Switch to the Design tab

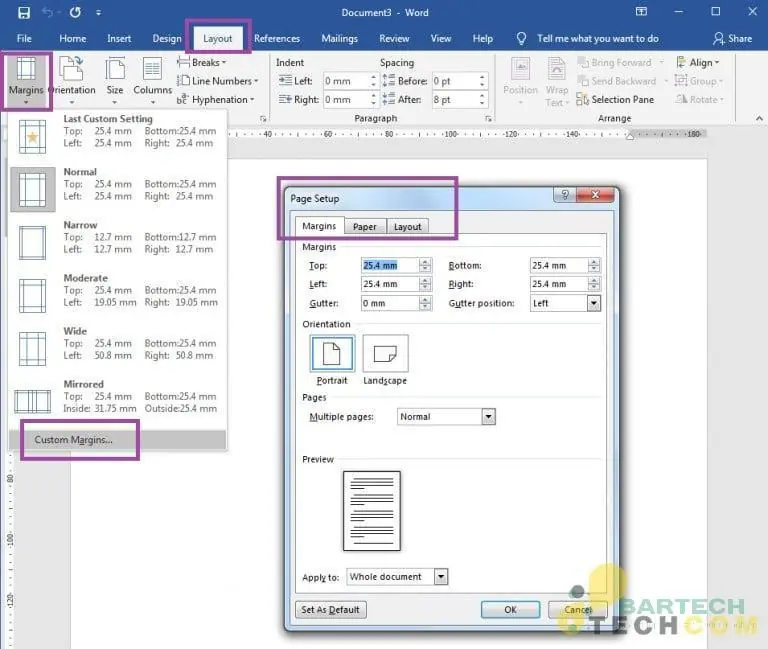167,38
